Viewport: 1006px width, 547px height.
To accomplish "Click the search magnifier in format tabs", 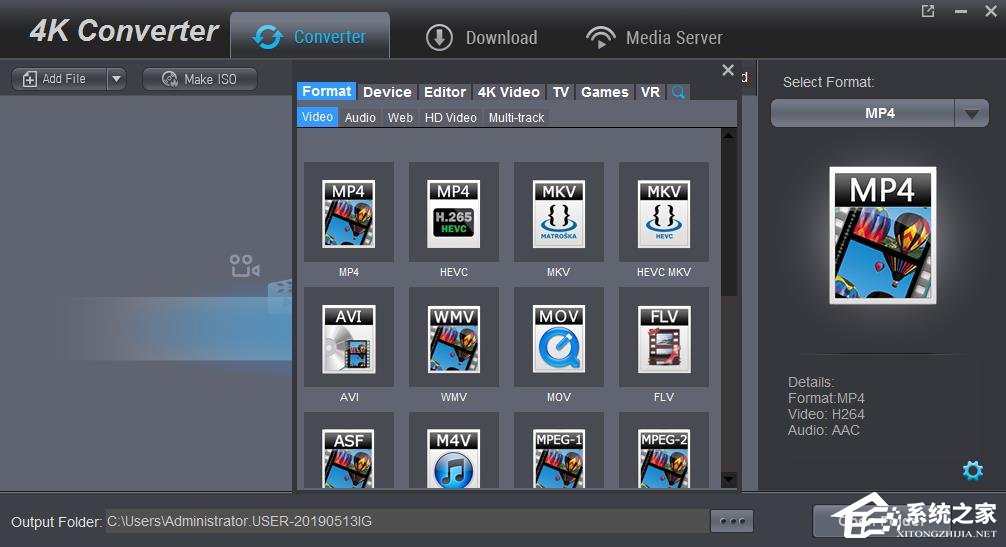I will tap(678, 92).
